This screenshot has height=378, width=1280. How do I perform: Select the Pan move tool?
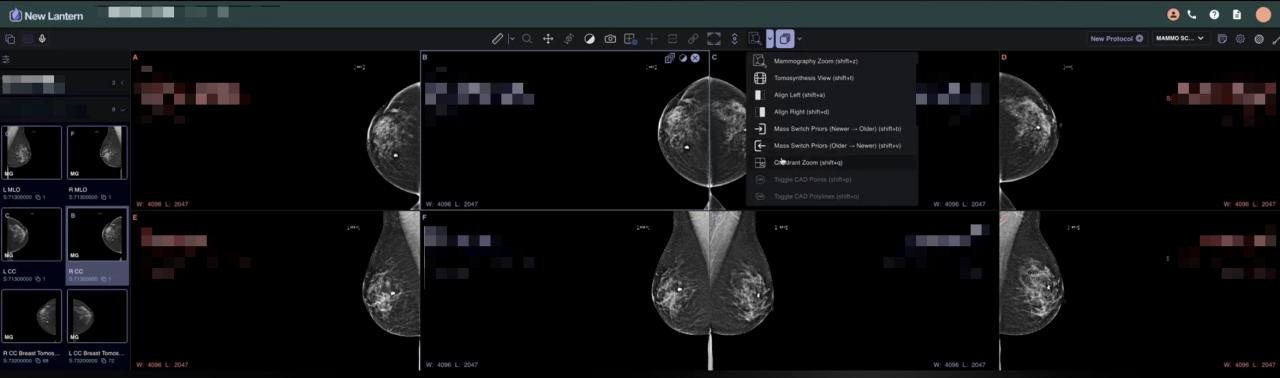pos(548,39)
